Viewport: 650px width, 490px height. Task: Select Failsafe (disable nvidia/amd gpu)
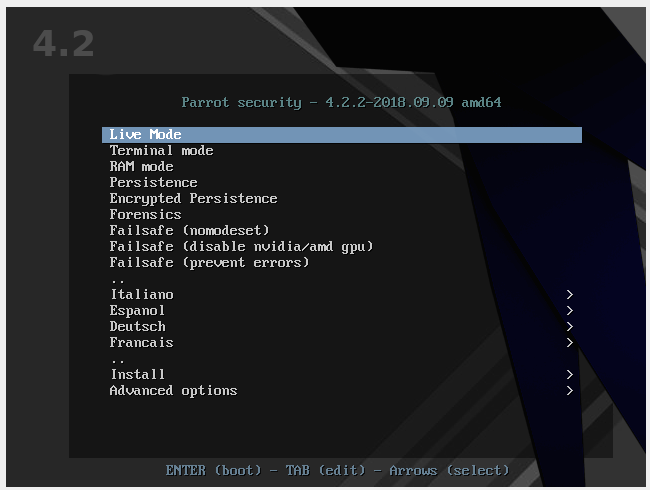[241, 247]
